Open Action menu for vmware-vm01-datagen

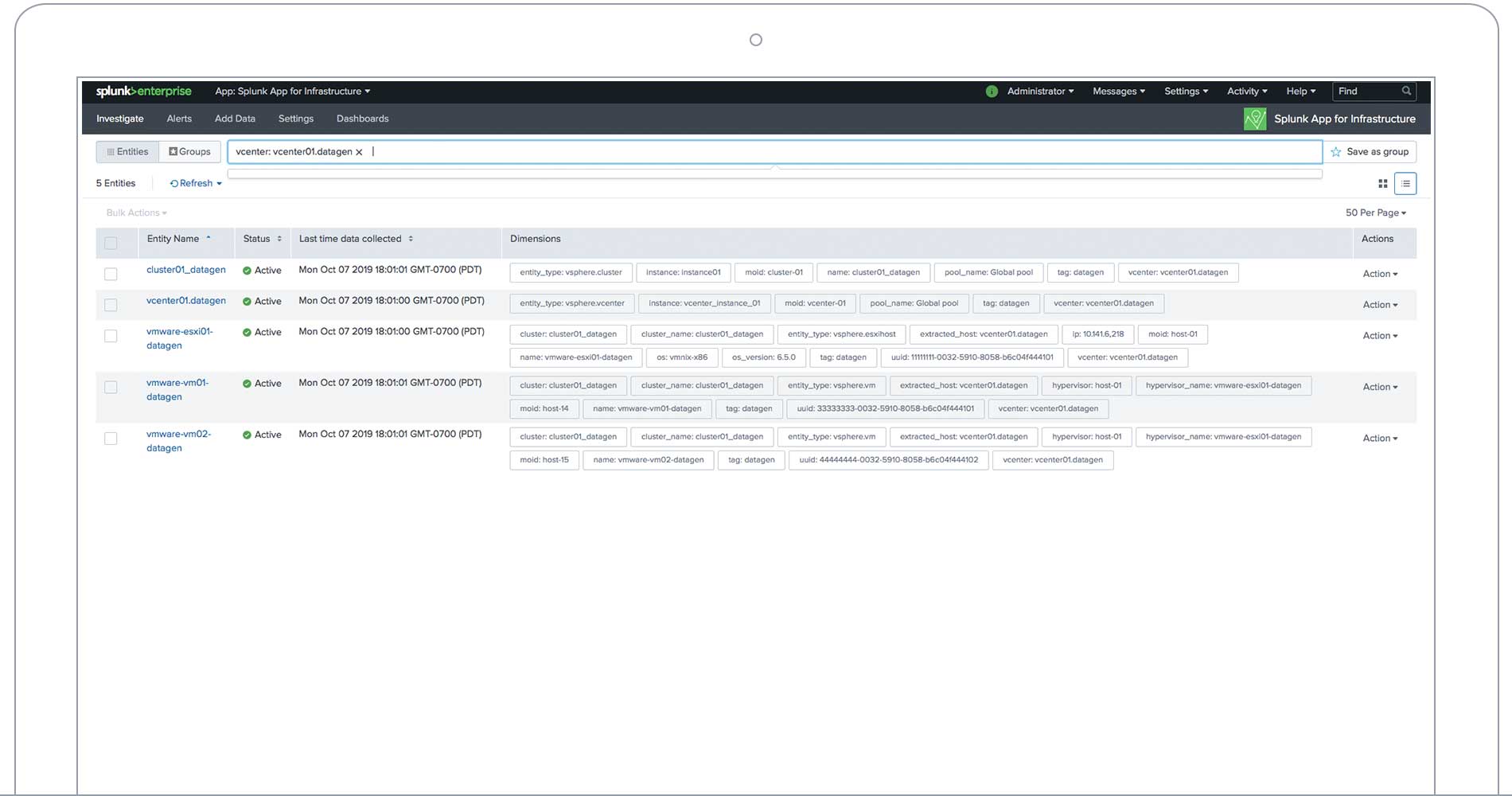(x=1380, y=387)
